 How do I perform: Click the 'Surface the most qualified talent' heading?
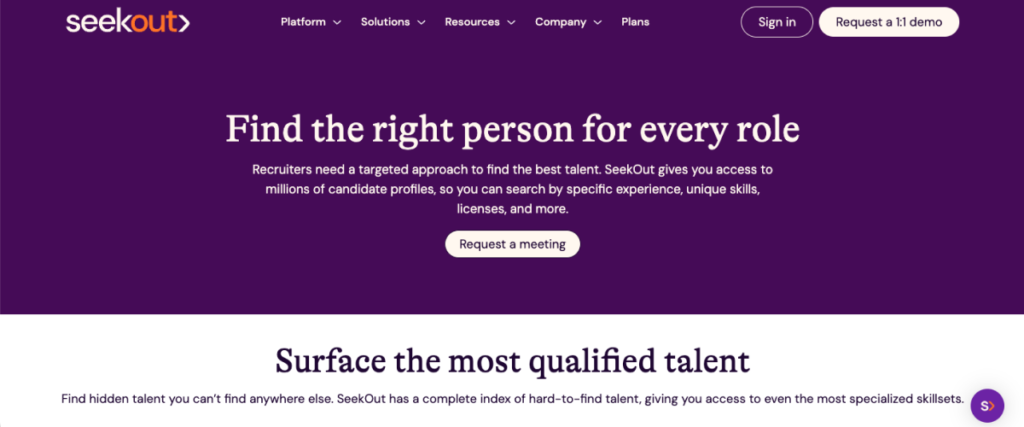click(x=512, y=360)
